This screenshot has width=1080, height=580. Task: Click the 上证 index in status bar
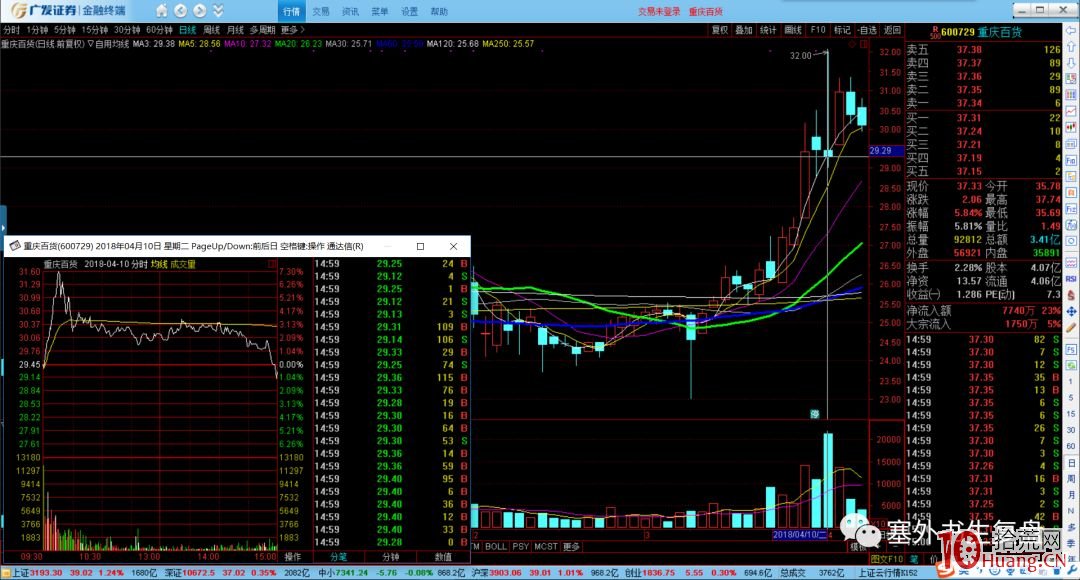pos(38,573)
